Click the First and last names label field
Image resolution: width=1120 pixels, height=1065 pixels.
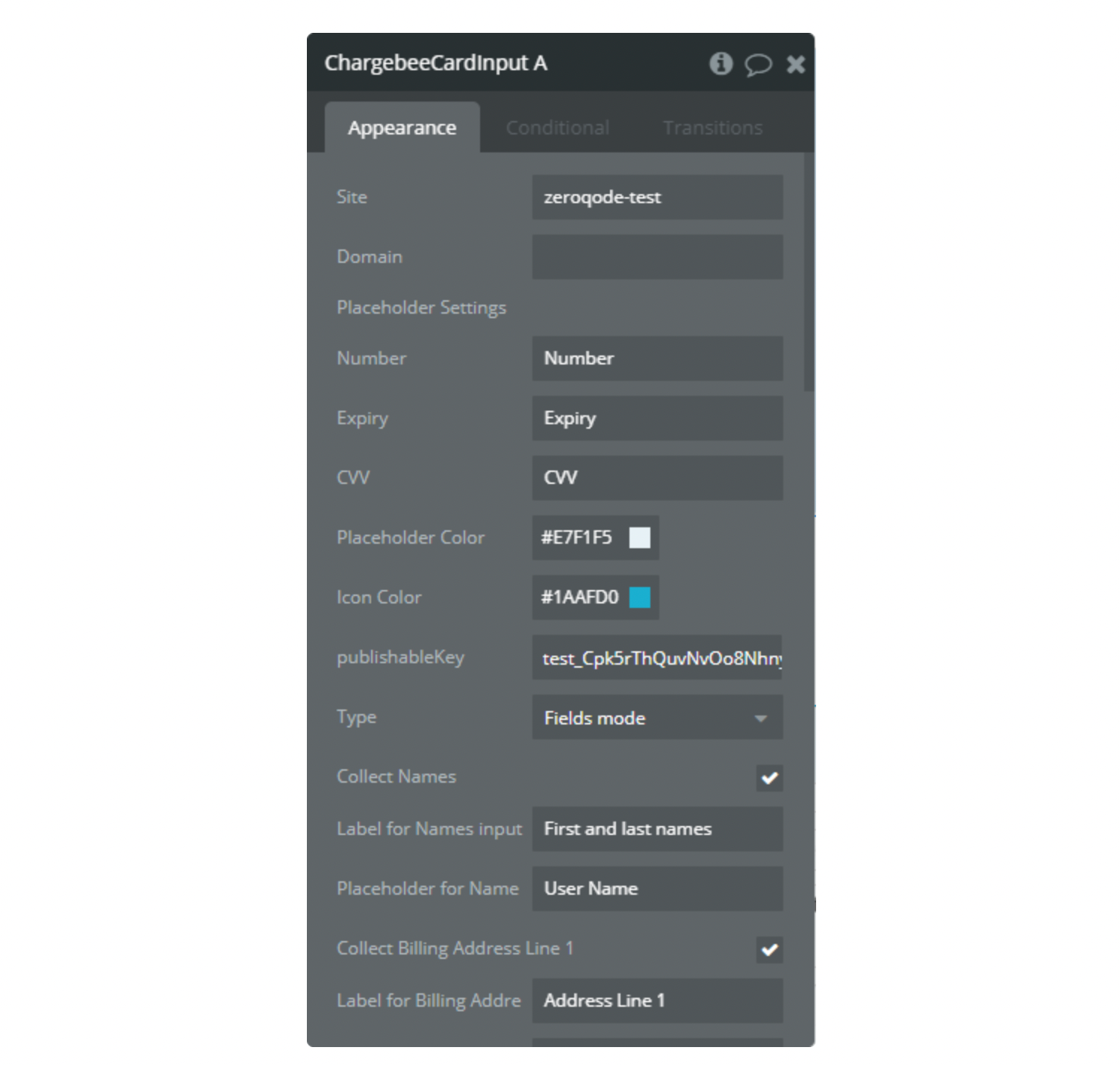pos(657,829)
